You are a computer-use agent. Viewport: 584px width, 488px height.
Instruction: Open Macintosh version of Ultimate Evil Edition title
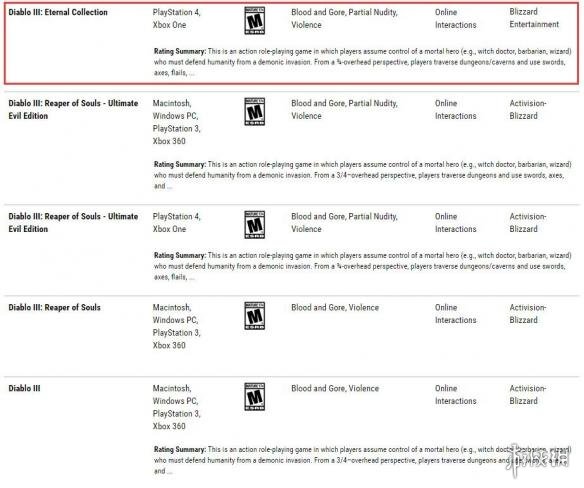(73, 110)
